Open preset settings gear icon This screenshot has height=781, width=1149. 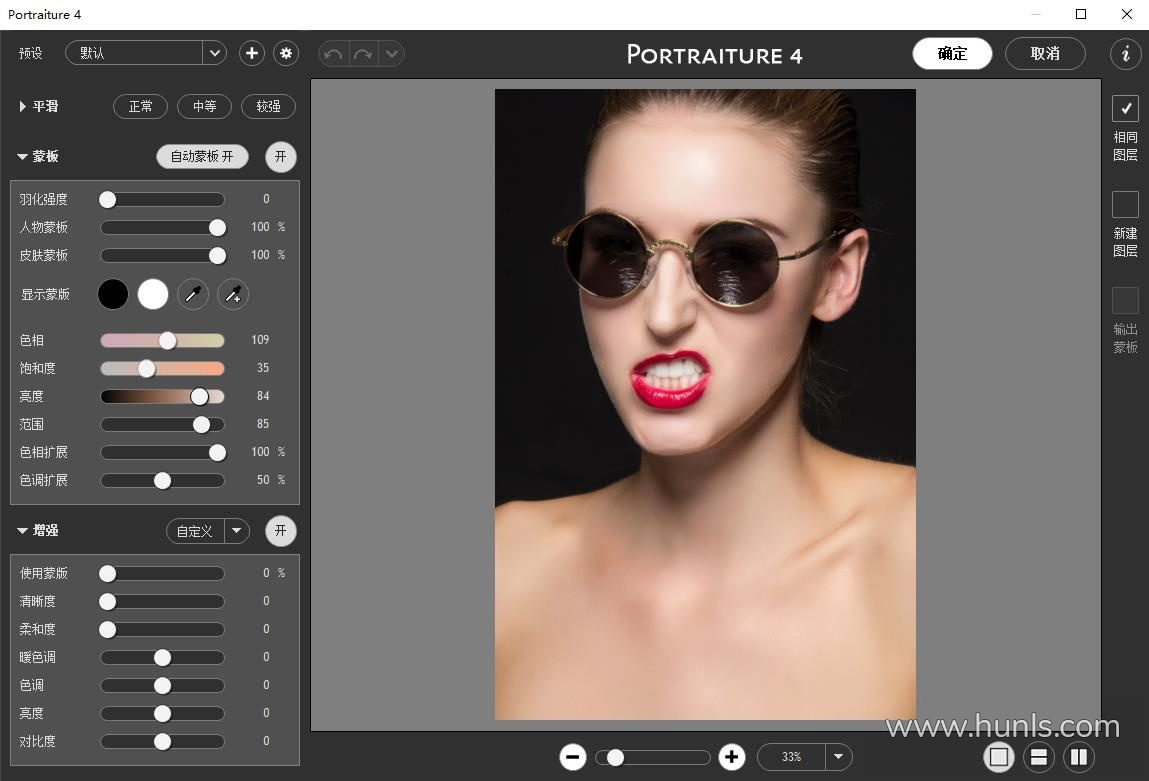point(287,53)
